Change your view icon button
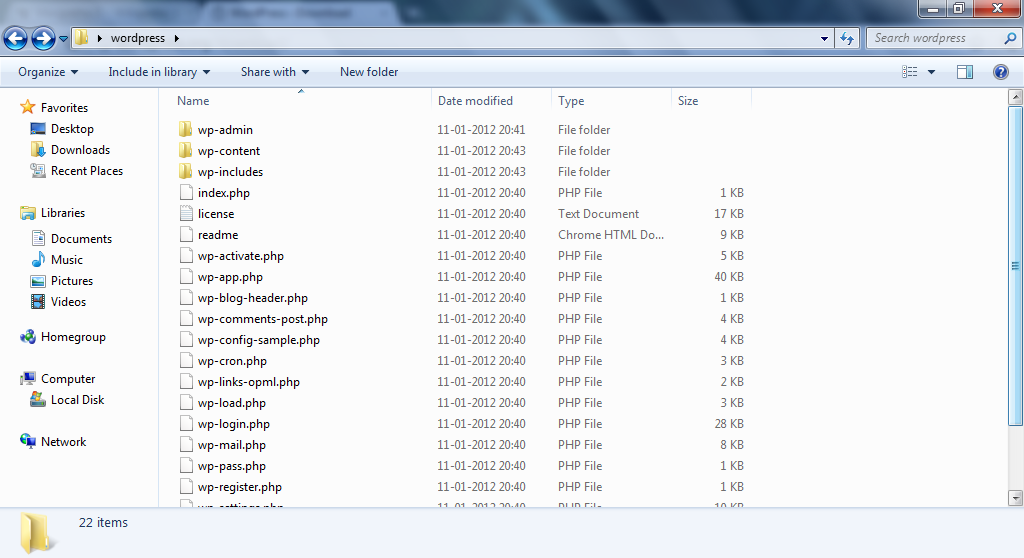This screenshot has width=1024, height=558. tap(910, 72)
